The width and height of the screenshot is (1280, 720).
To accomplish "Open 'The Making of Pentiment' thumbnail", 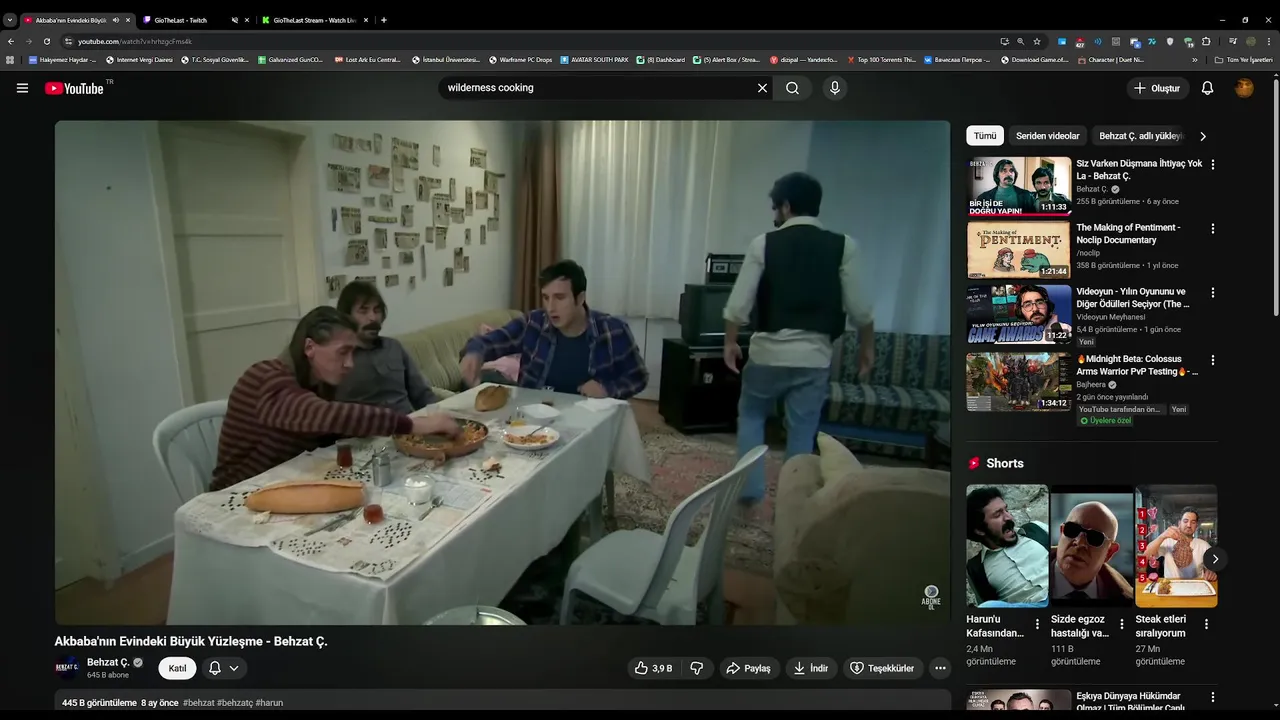I will click(1019, 250).
